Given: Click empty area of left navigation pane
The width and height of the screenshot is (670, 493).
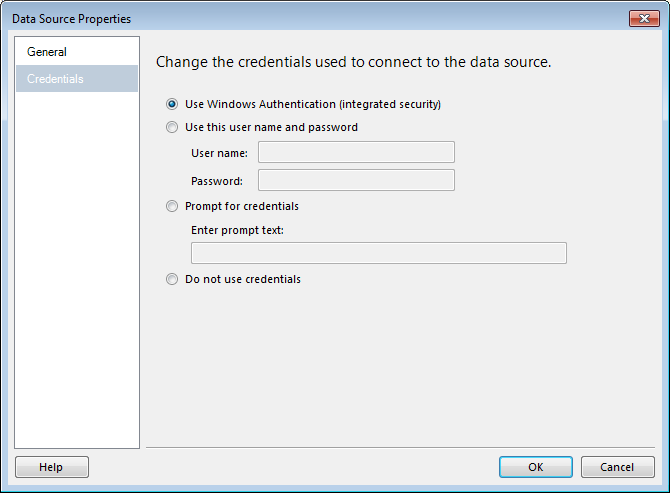Looking at the screenshot, I should 77,270.
